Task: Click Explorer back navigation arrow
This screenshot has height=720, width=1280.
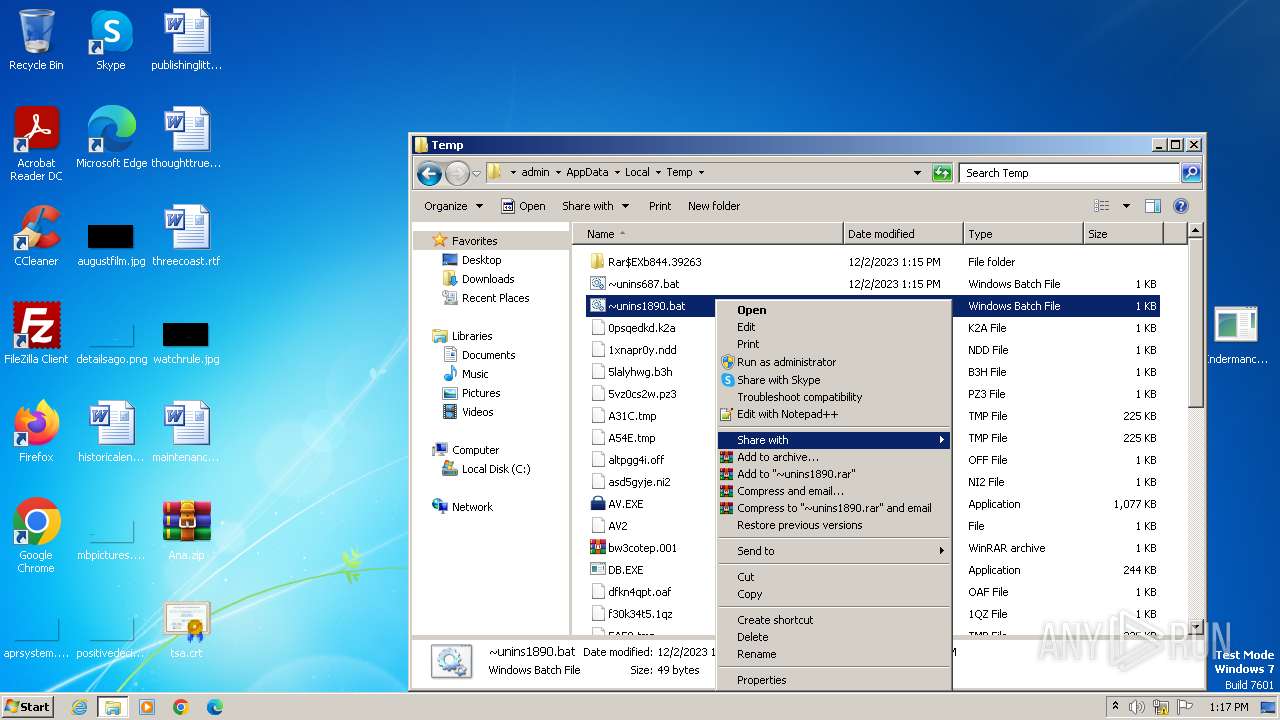Action: point(430,173)
